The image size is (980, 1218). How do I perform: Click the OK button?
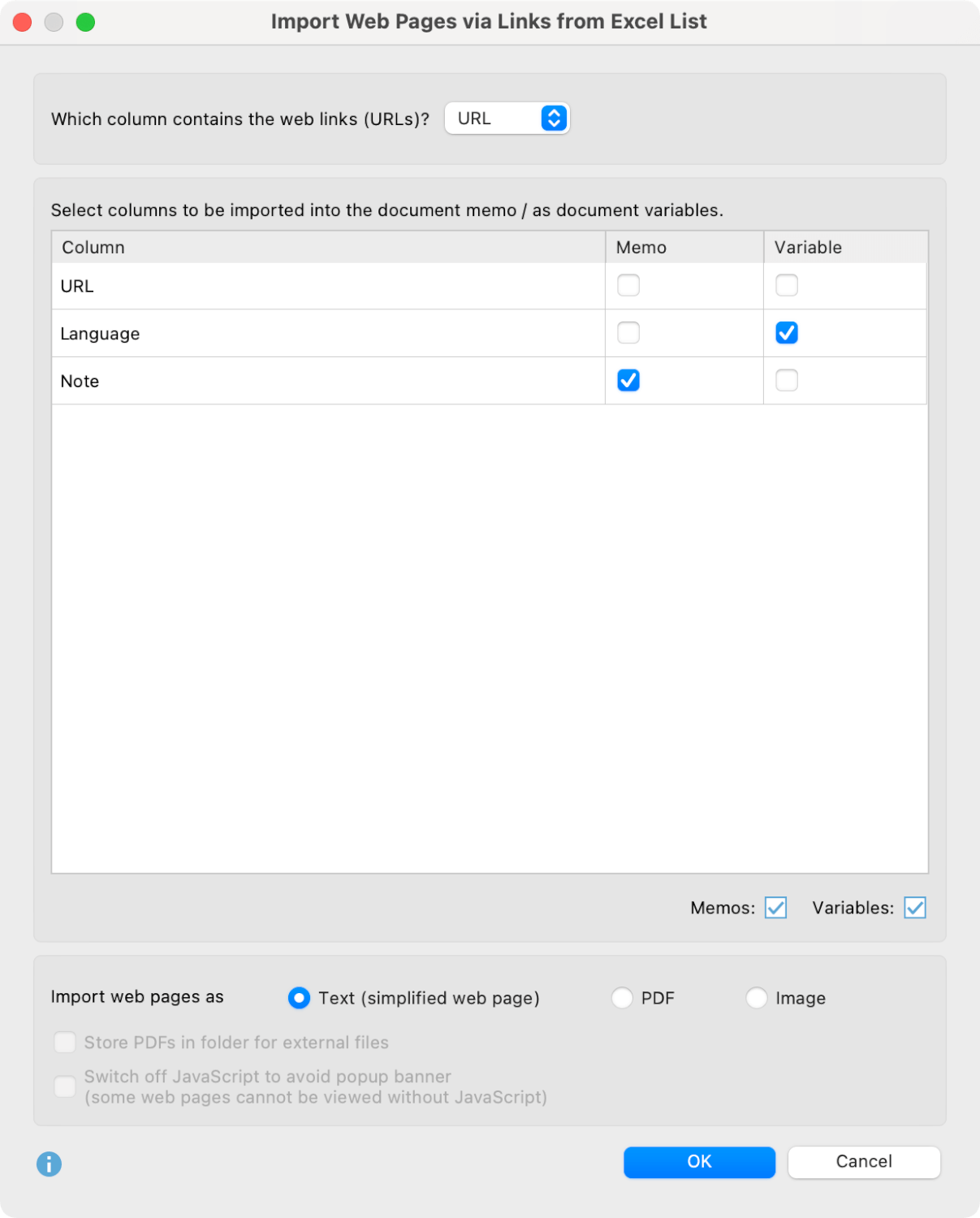click(699, 1162)
